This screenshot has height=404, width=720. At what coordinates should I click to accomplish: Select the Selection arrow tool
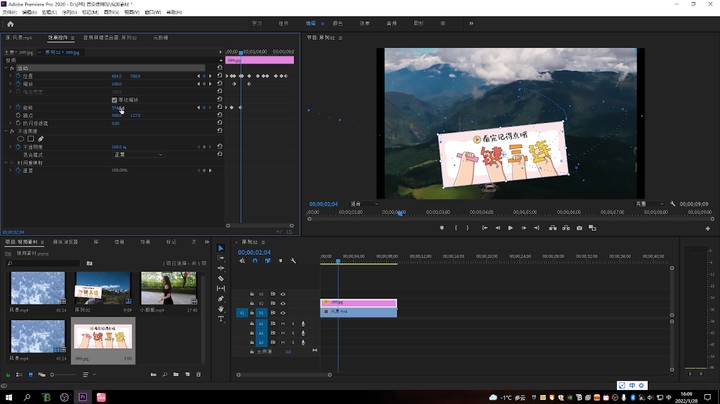[221, 248]
